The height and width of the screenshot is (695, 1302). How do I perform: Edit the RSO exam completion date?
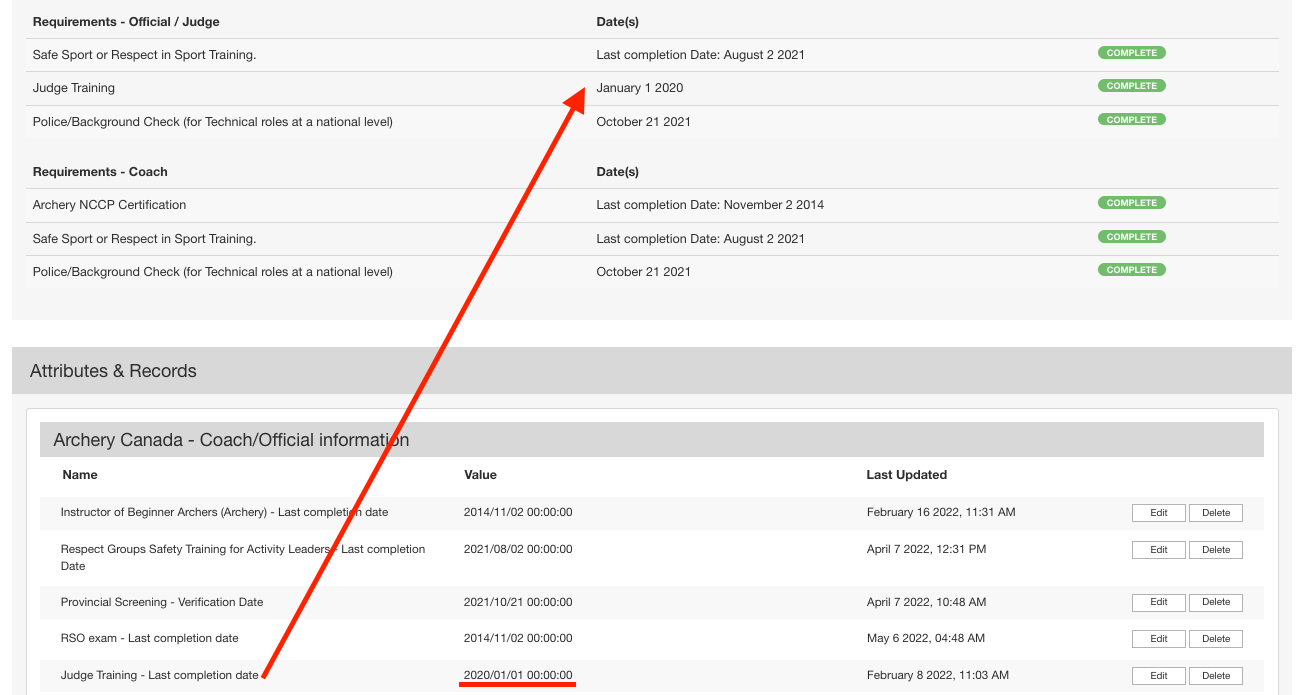1158,639
